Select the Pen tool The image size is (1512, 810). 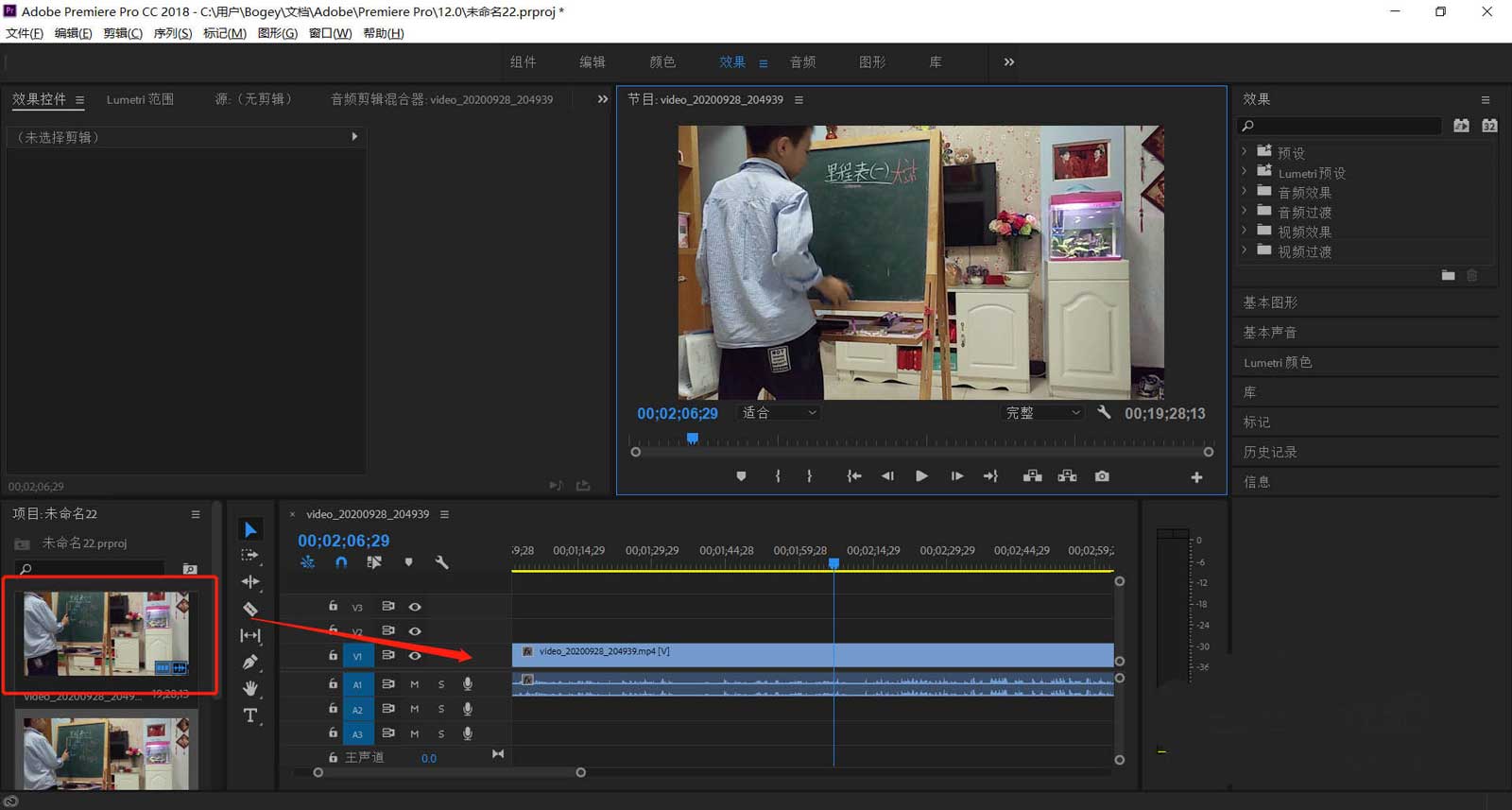(250, 663)
